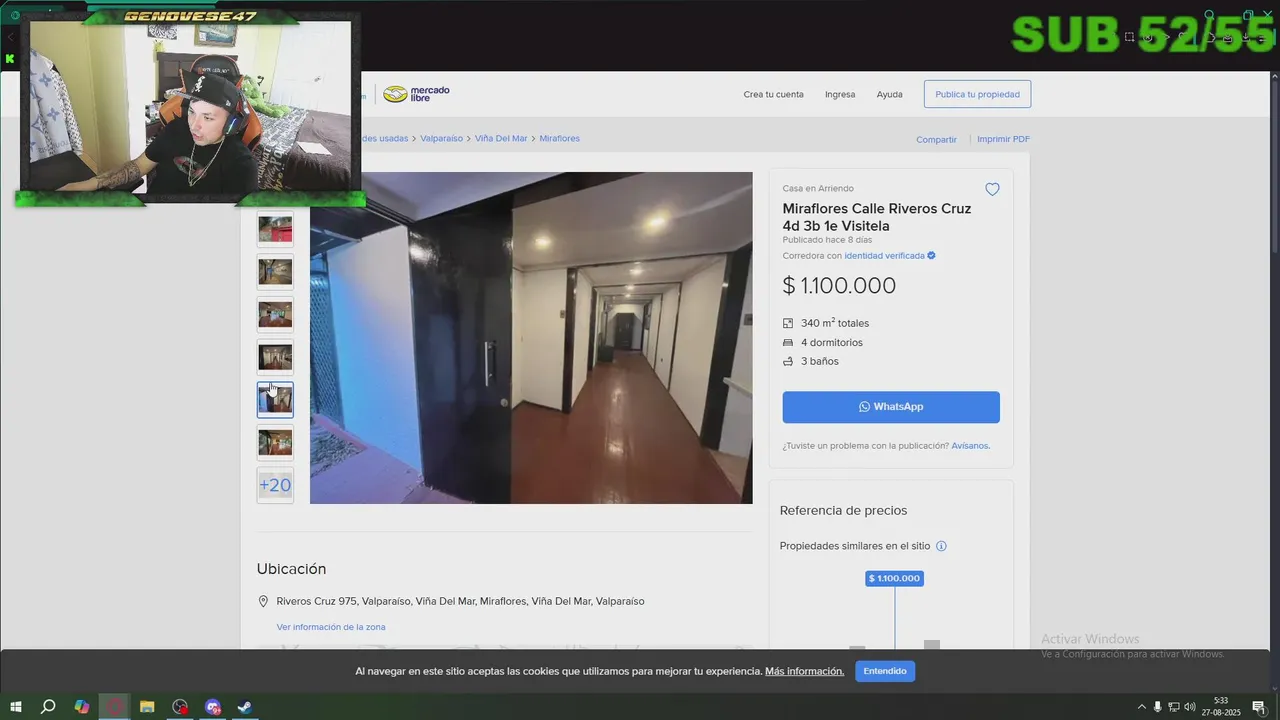
Task: Show hidden system tray icons
Action: [1142, 707]
